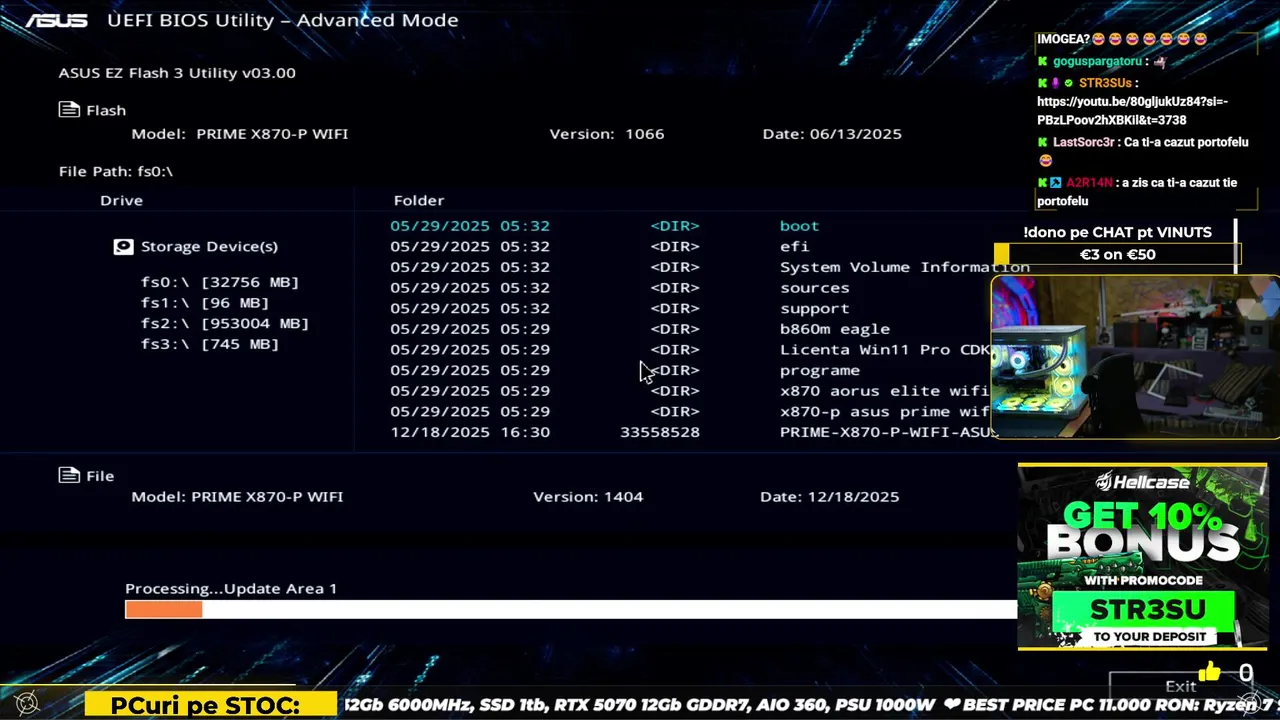The width and height of the screenshot is (1280, 720).
Task: Click the Update Area 1 progress bar
Action: coord(571,609)
